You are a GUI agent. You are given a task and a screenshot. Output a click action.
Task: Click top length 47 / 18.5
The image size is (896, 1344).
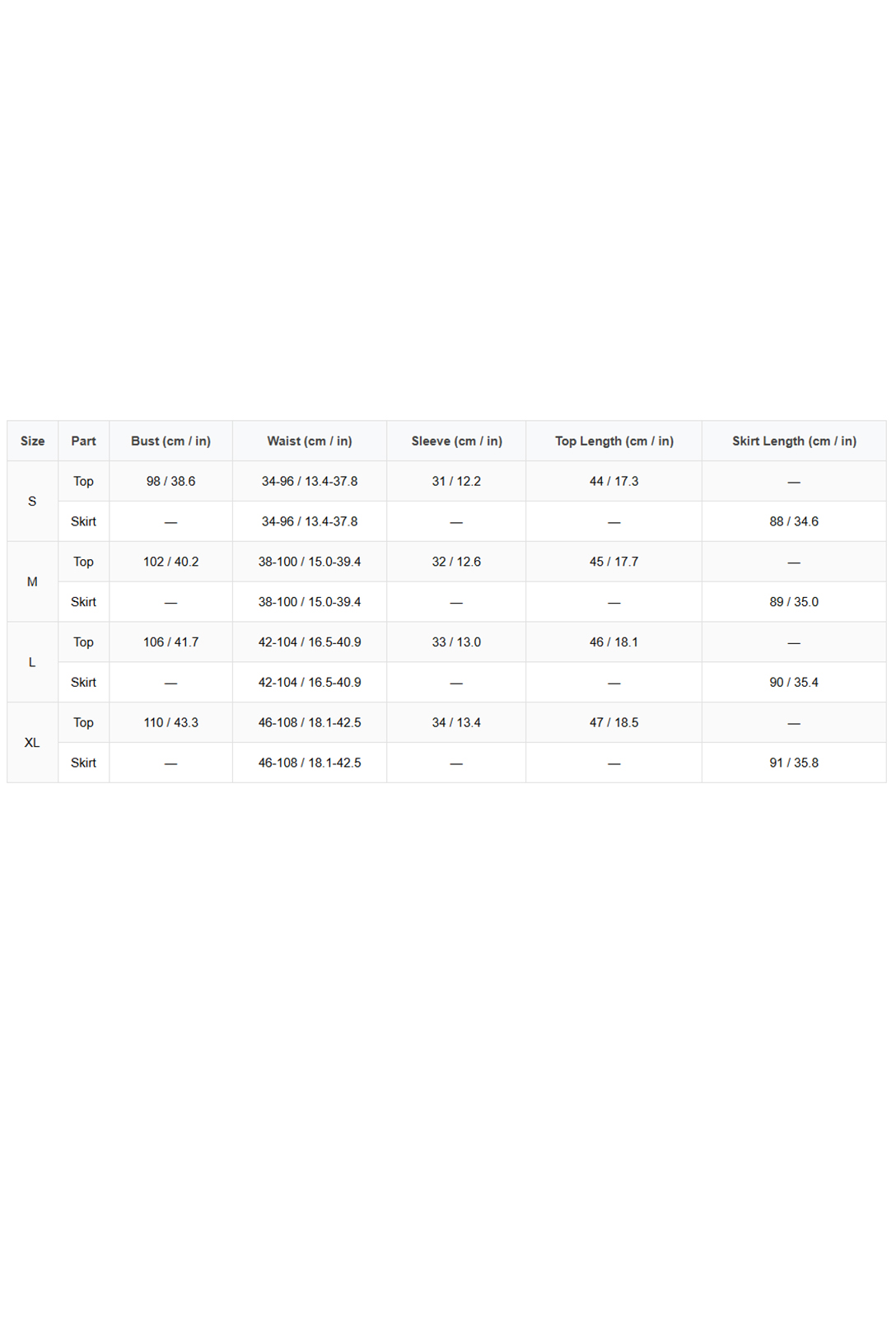coord(614,722)
